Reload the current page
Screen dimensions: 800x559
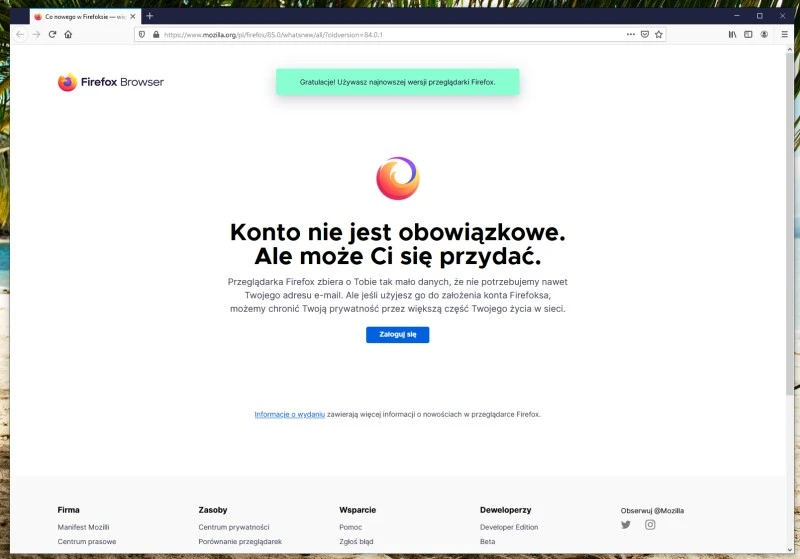(52, 35)
